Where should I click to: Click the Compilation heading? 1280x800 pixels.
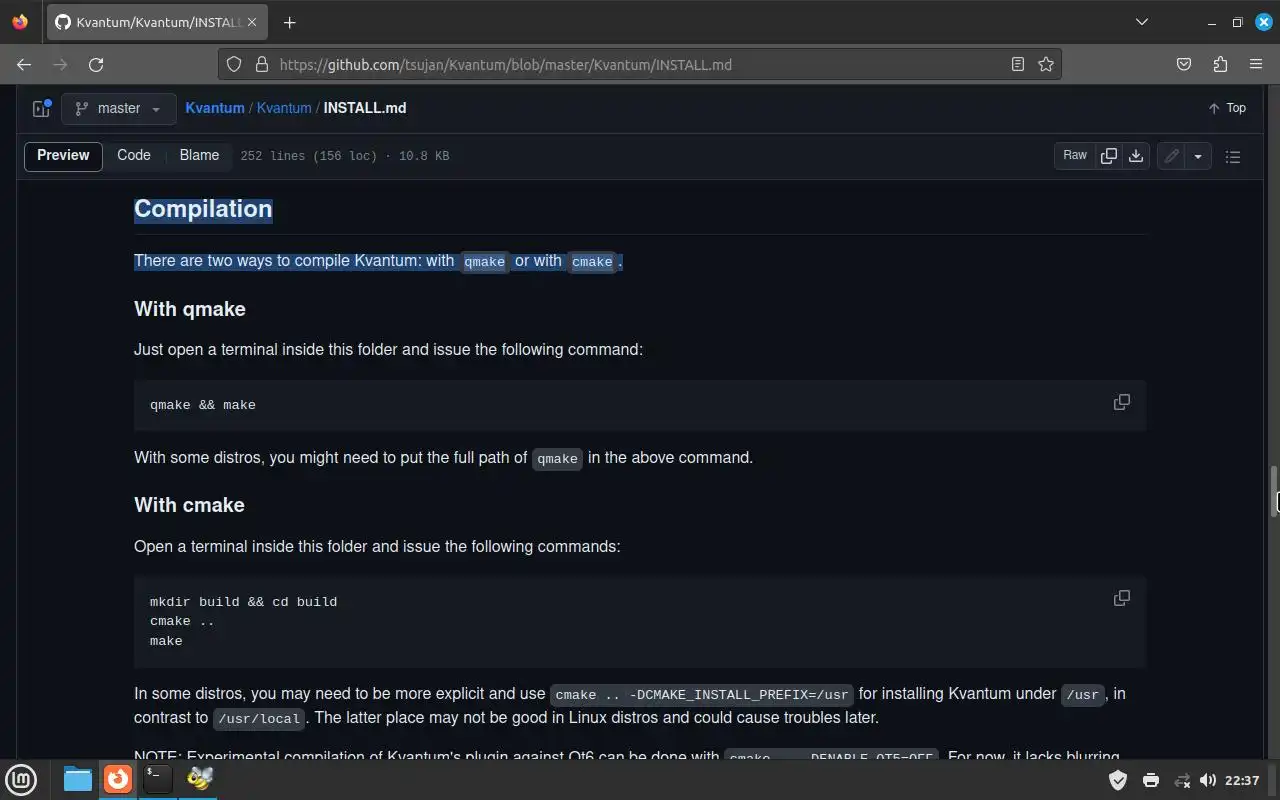point(203,208)
